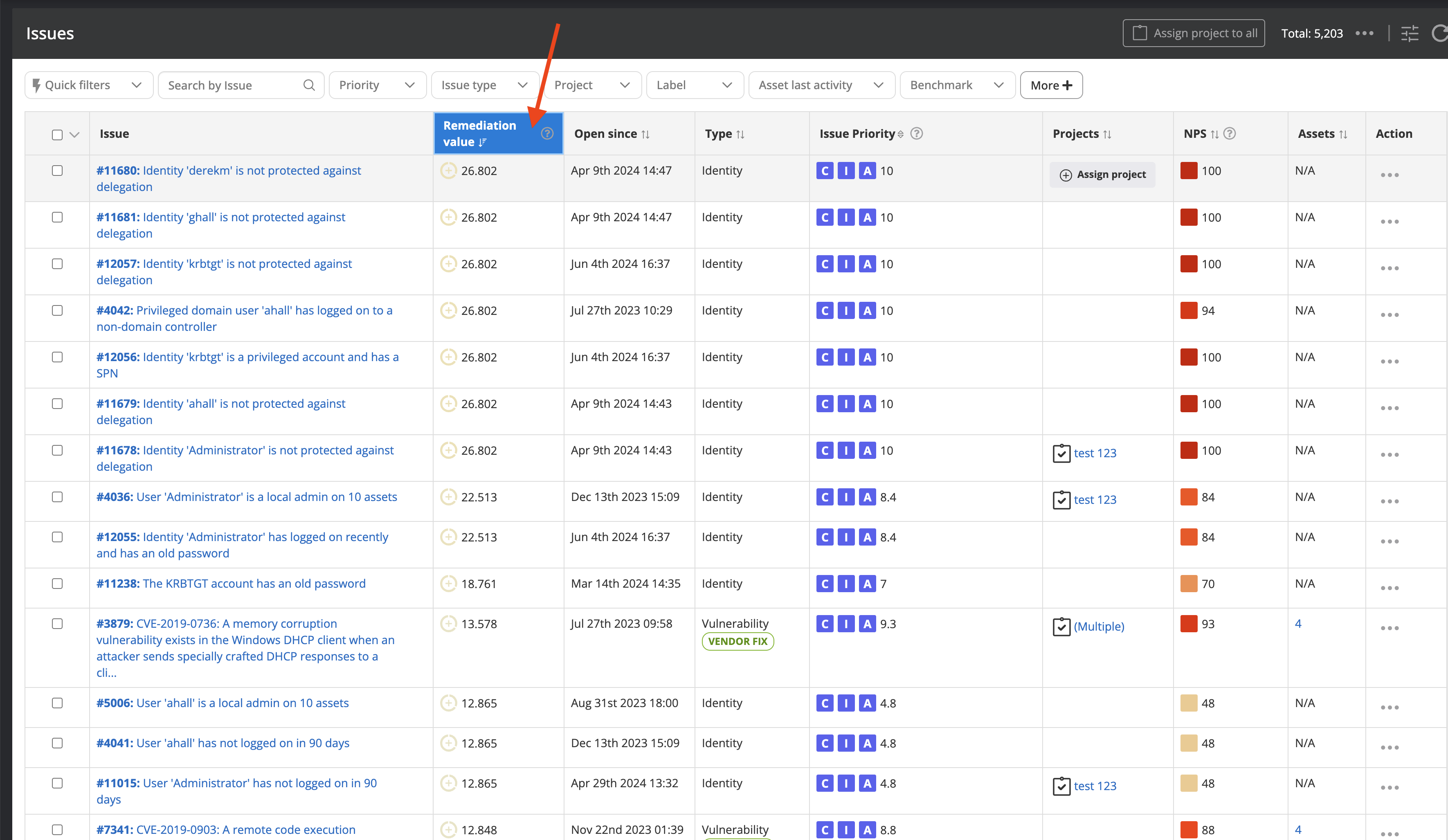The height and width of the screenshot is (840, 1448).
Task: Select the checkbox for issue #4036
Action: click(x=57, y=496)
